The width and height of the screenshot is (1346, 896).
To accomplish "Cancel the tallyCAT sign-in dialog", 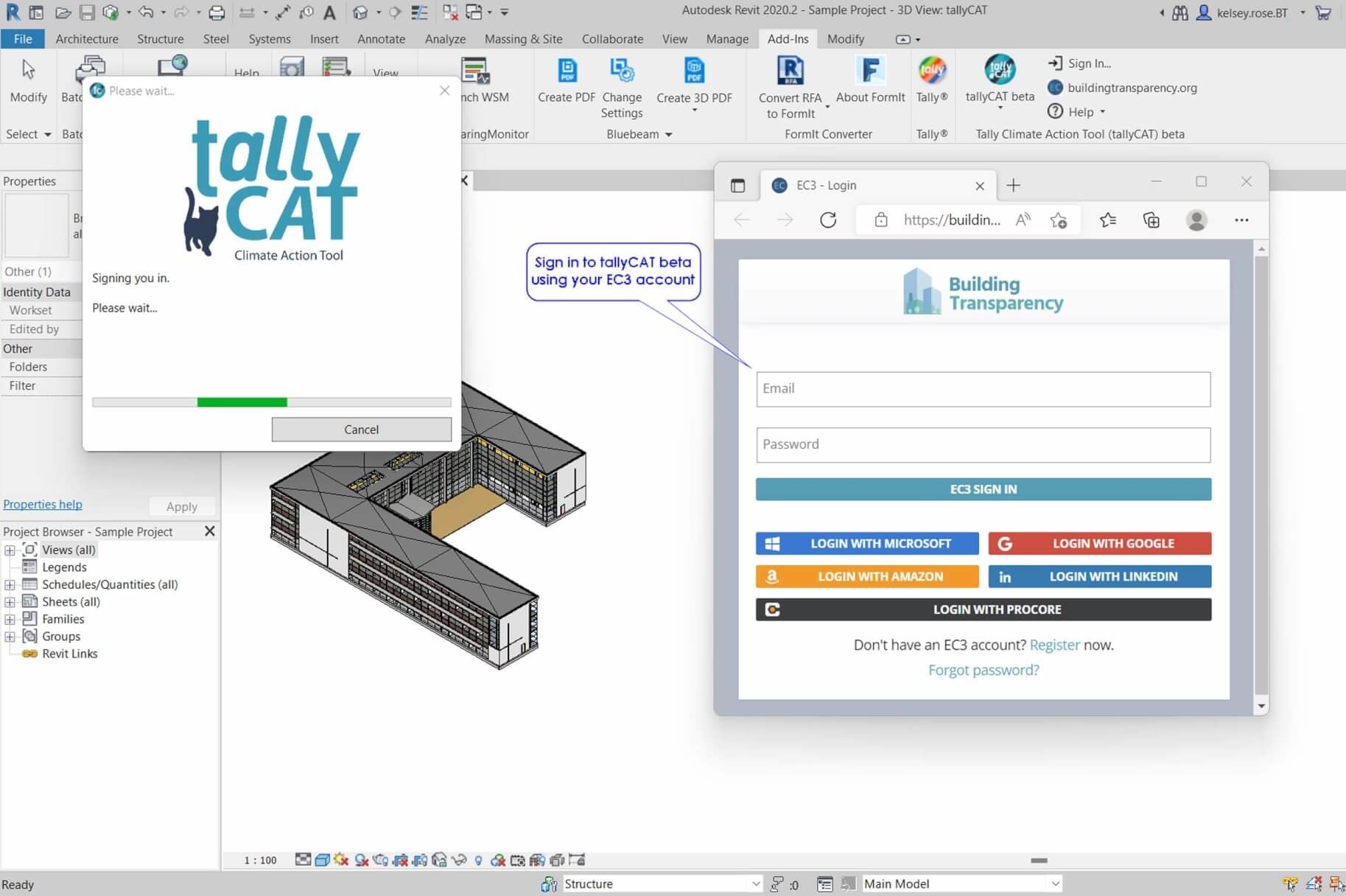I will pos(361,430).
